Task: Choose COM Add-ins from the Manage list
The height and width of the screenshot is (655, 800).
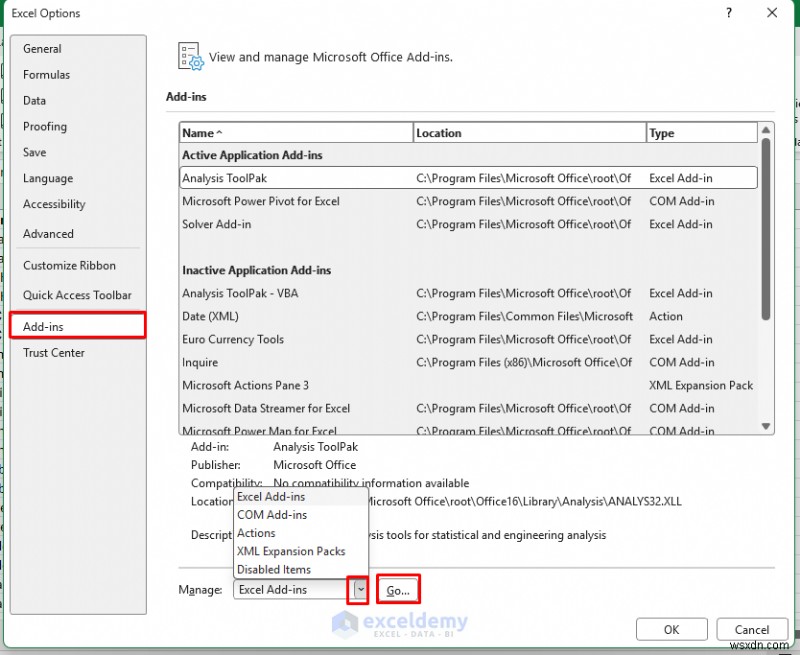Action: (301, 515)
